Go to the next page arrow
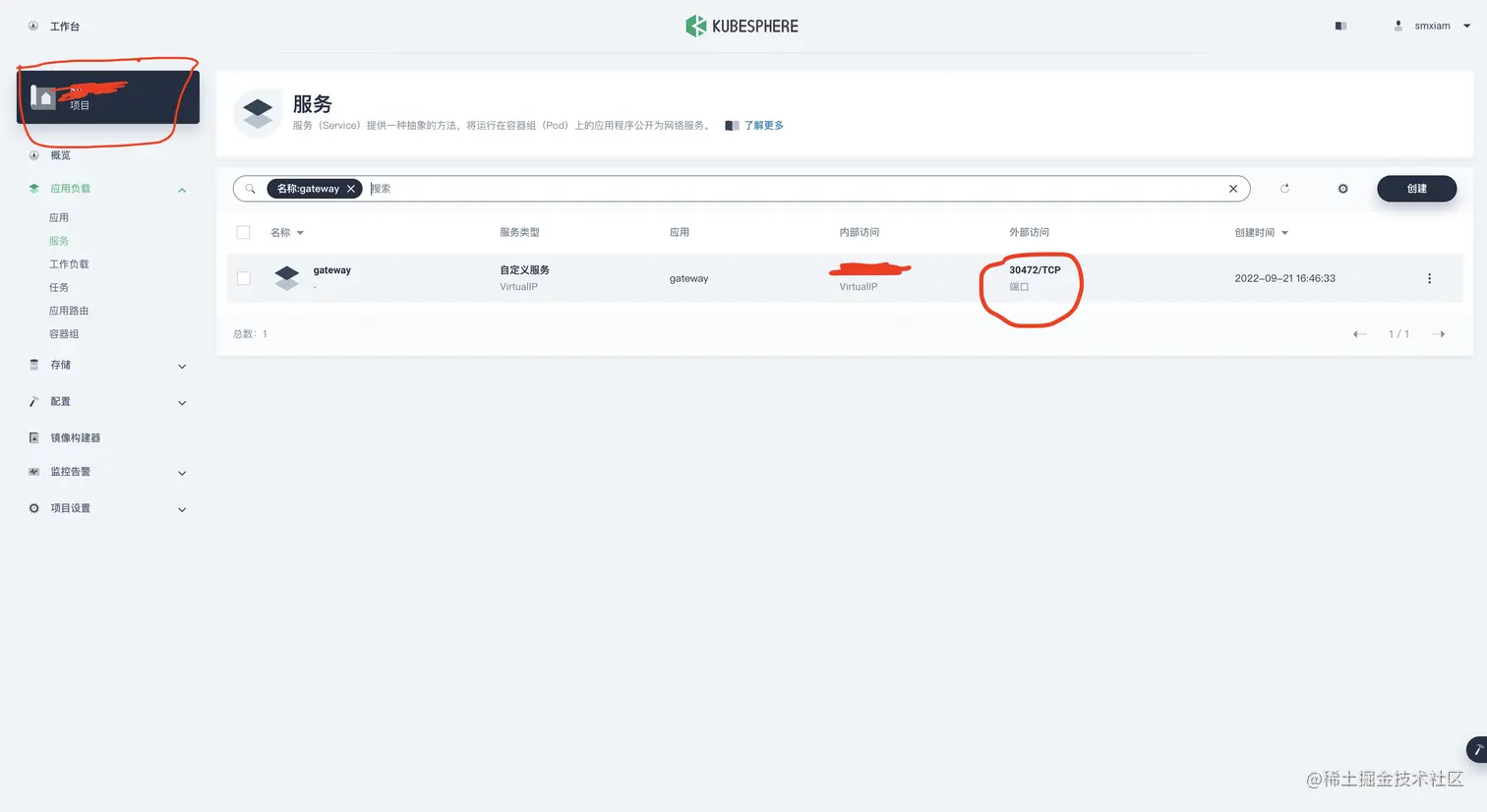Screen dimensions: 1487x812 click(x=1438, y=334)
